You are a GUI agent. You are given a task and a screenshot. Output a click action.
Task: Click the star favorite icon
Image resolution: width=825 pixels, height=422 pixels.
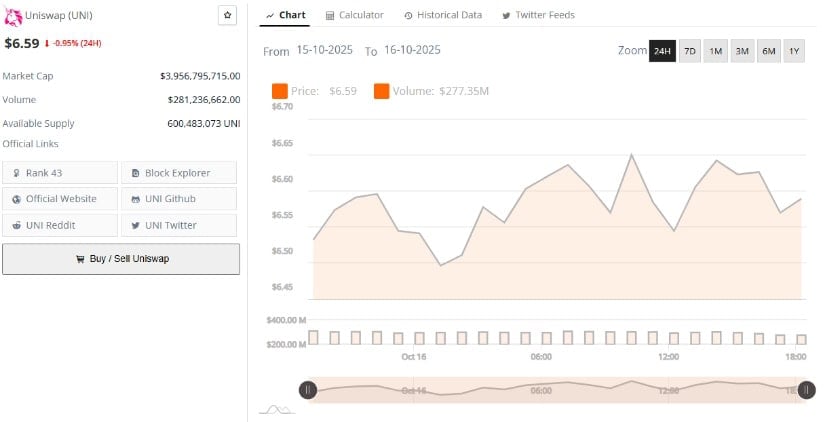click(x=227, y=15)
